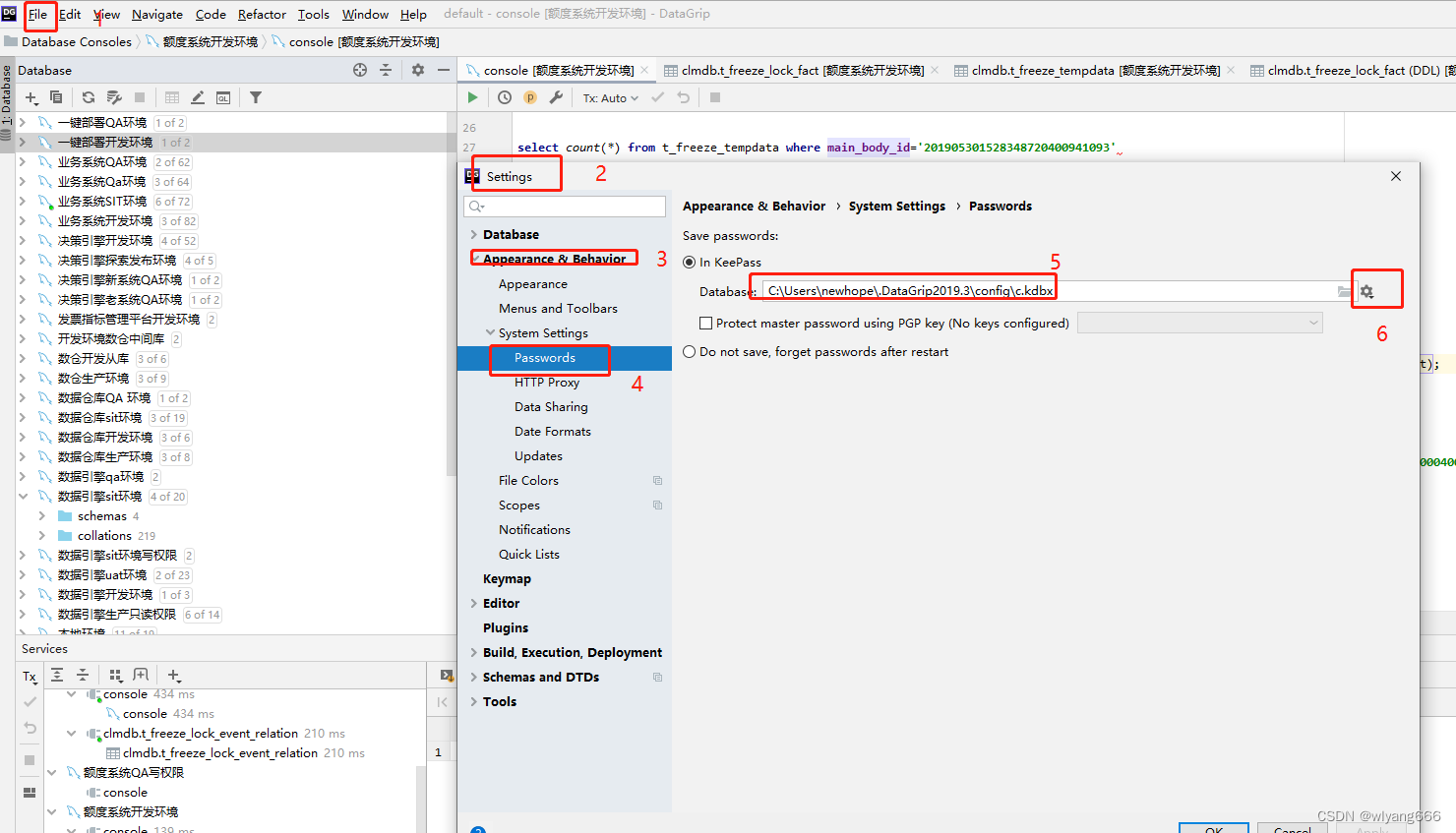Image resolution: width=1456 pixels, height=833 pixels.
Task: Choose Do not save, forget passwords after restart
Action: tap(690, 352)
